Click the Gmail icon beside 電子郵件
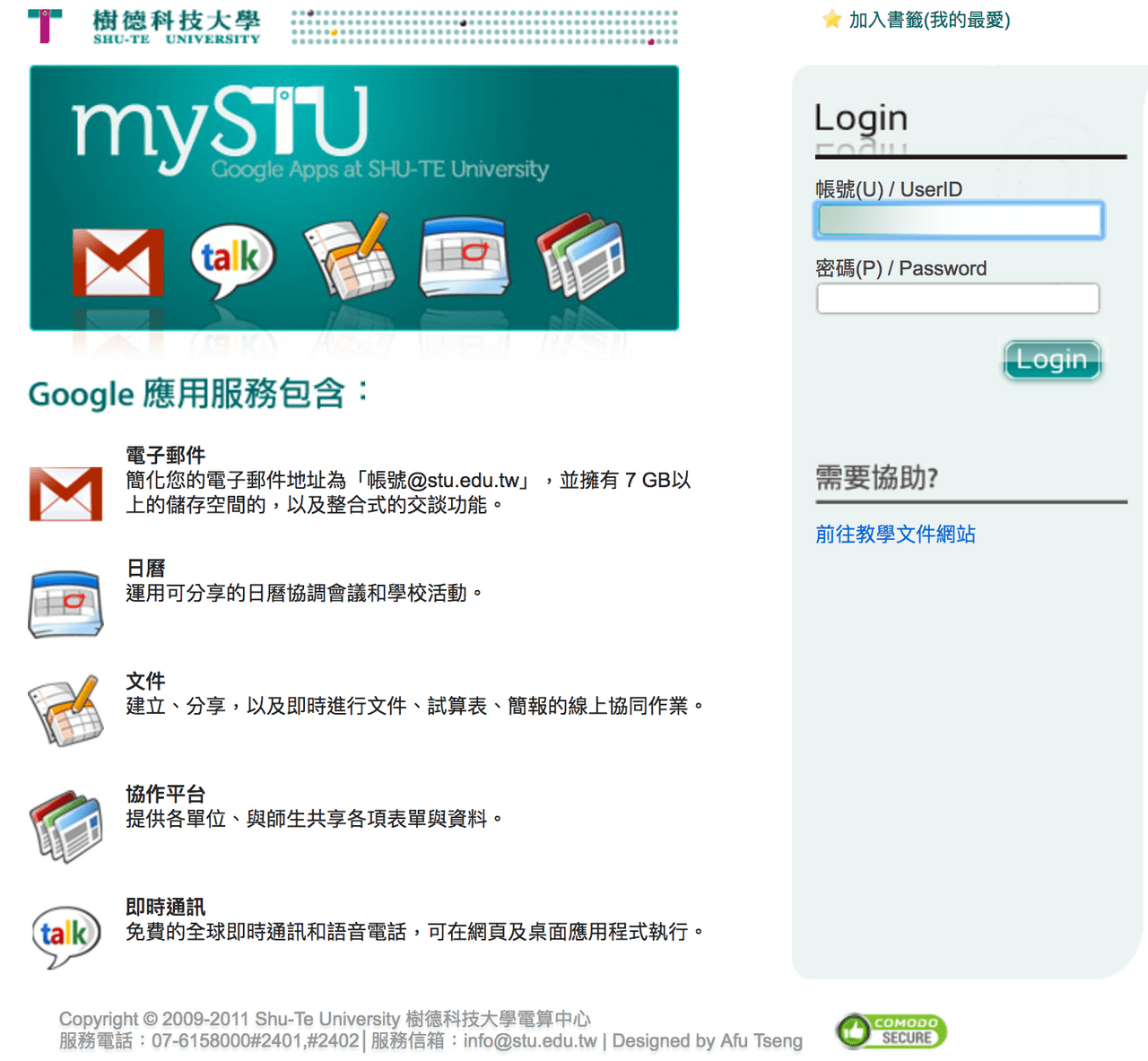The image size is (1148, 1061). [65, 494]
